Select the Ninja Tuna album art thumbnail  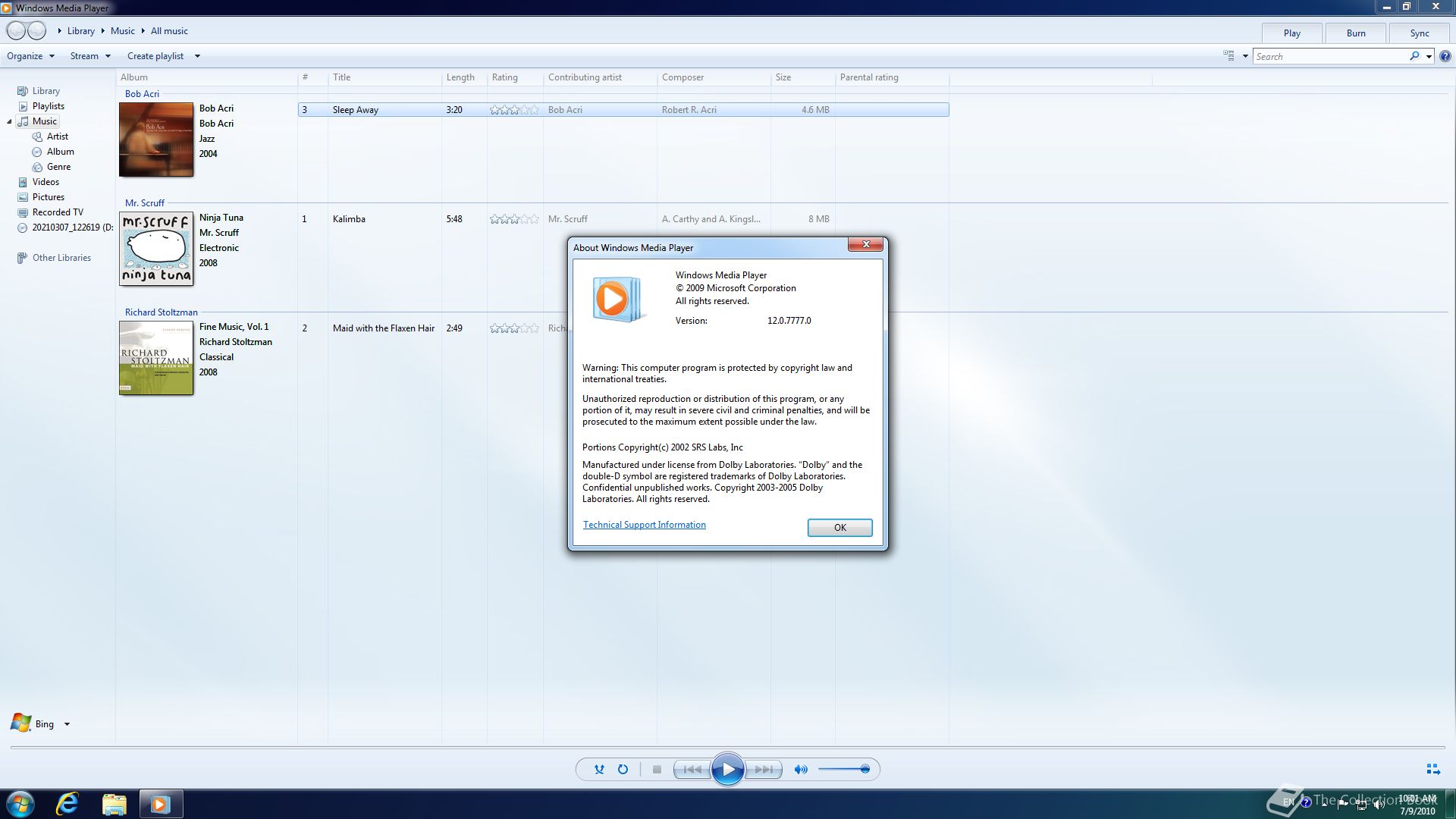[156, 249]
